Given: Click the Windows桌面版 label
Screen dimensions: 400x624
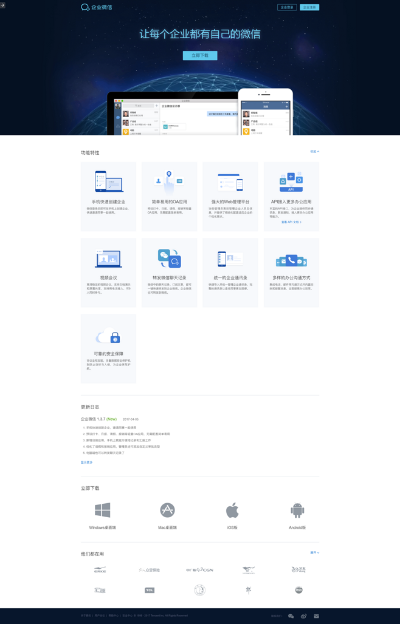Looking at the screenshot, I should [102, 528].
